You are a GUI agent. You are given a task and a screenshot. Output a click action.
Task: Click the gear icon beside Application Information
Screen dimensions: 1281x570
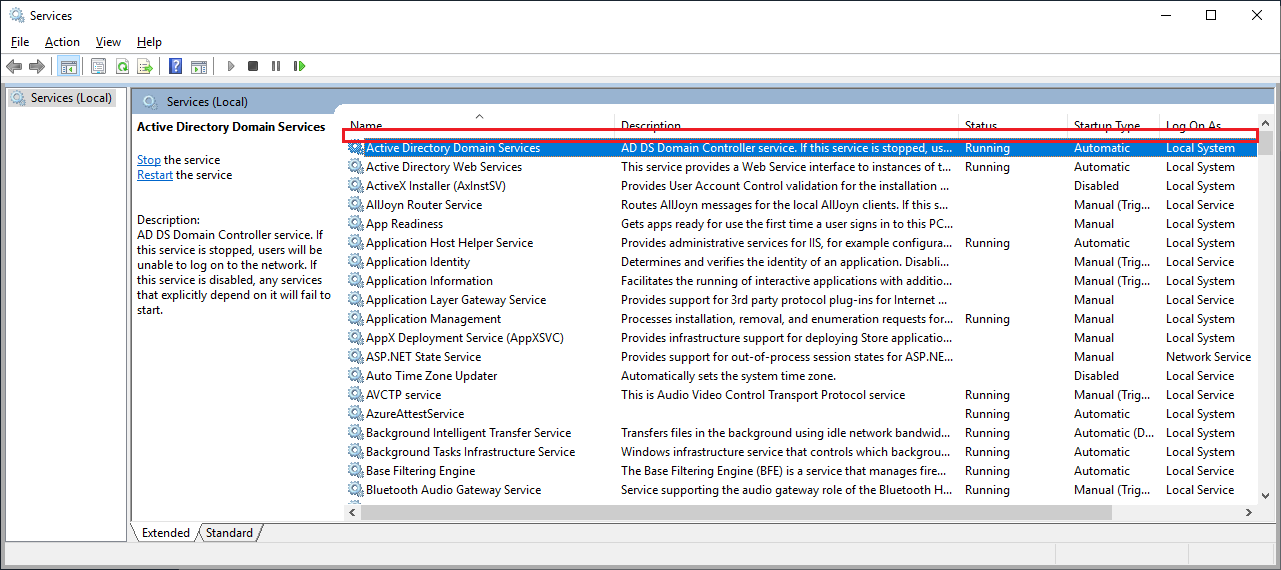355,281
